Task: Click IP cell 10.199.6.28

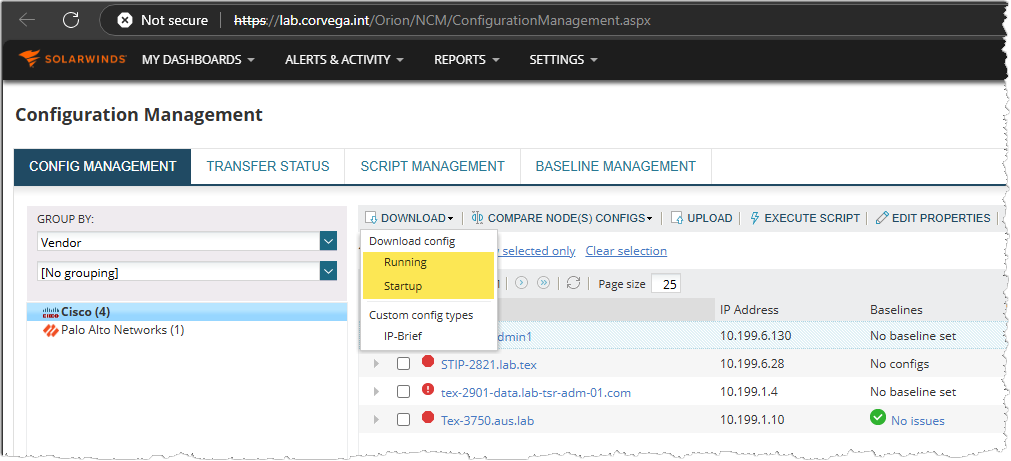Action: click(x=752, y=364)
